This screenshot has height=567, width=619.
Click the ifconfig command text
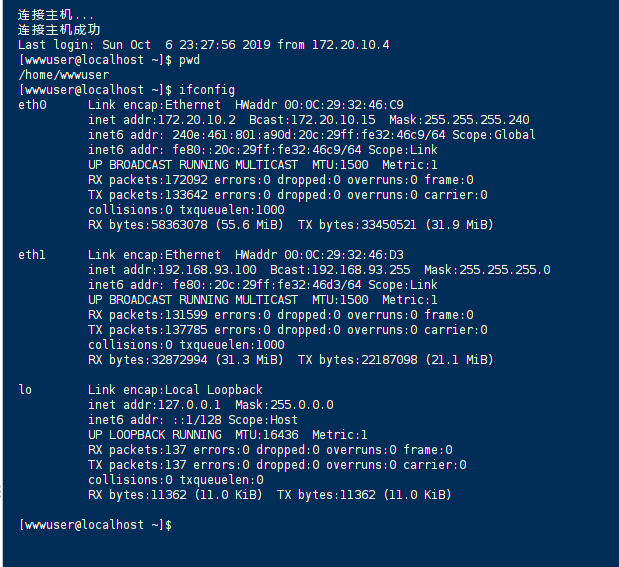[207, 90]
